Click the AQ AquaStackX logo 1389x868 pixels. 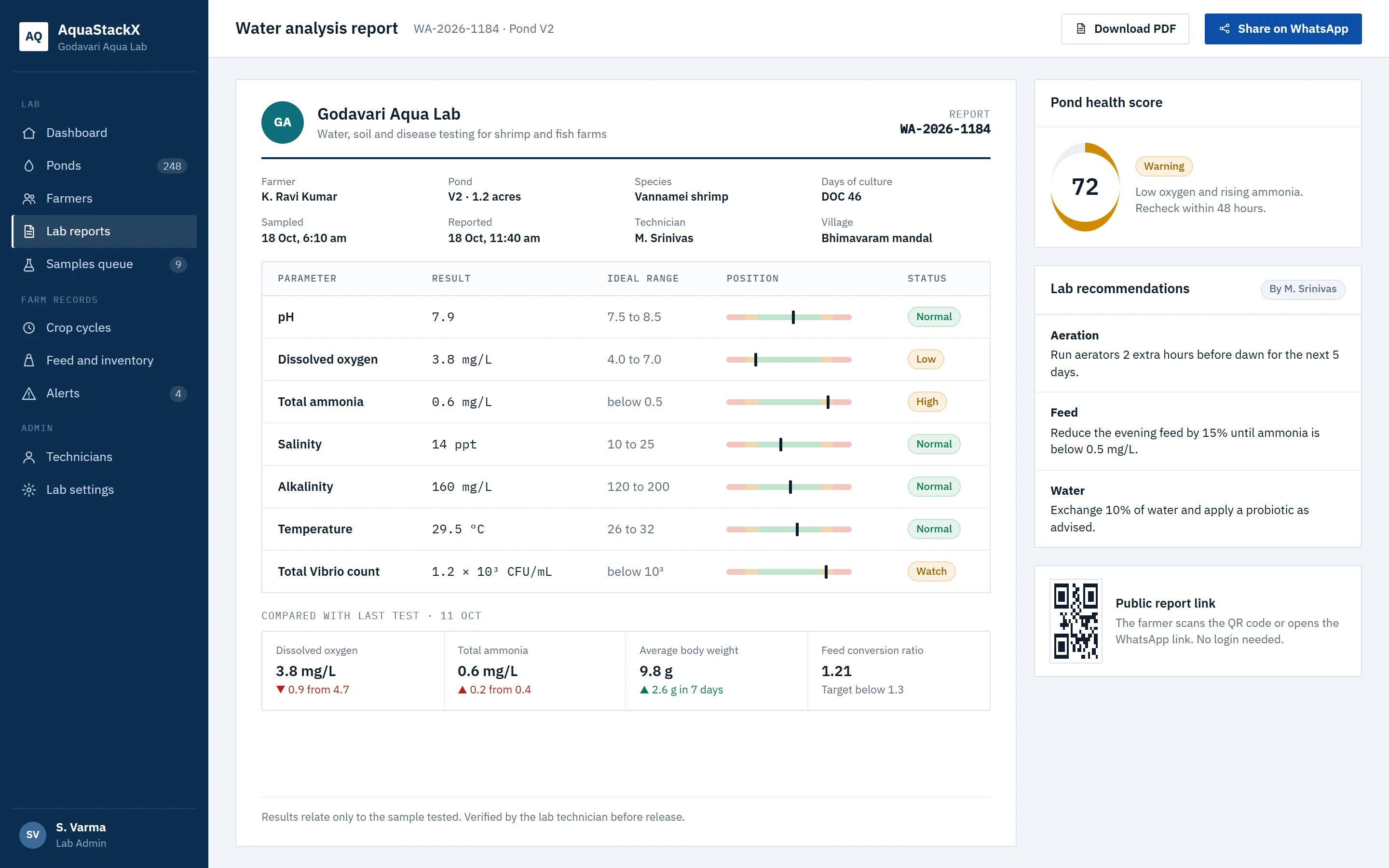point(33,37)
